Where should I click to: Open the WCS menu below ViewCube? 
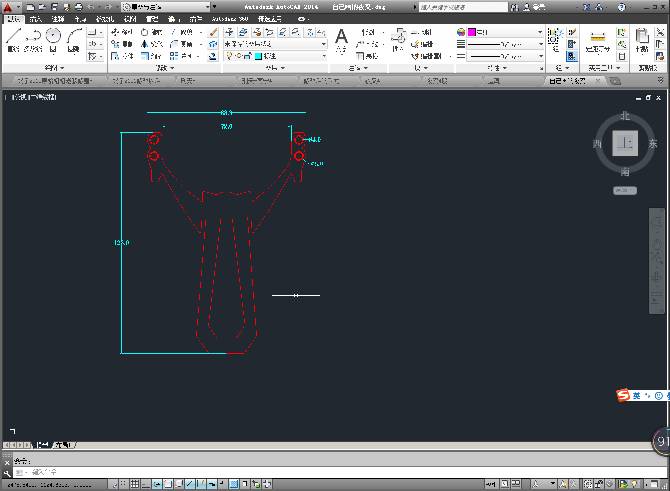(625, 191)
